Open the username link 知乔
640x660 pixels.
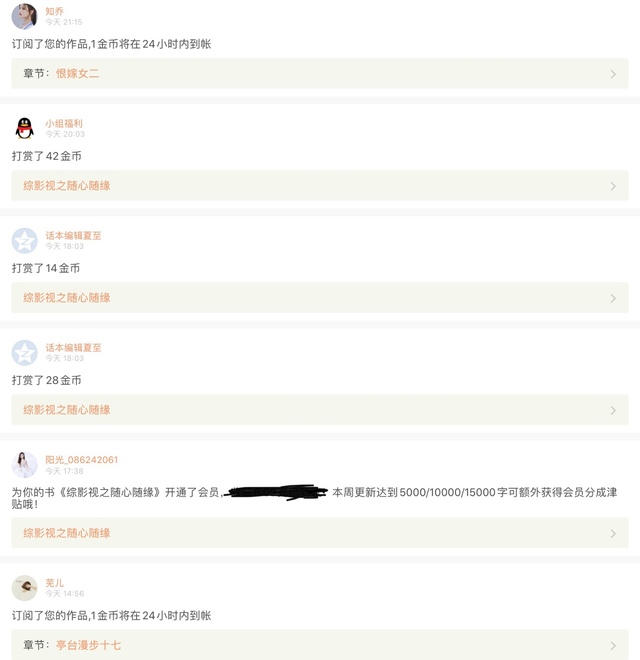point(54,11)
